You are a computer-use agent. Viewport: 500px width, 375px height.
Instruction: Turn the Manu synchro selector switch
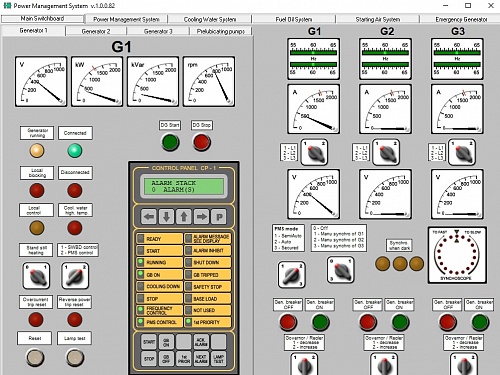click(340, 270)
